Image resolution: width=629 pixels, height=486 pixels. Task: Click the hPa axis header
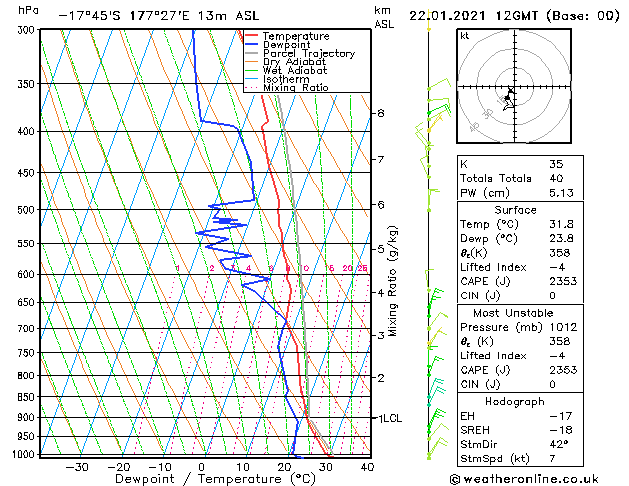tap(28, 10)
